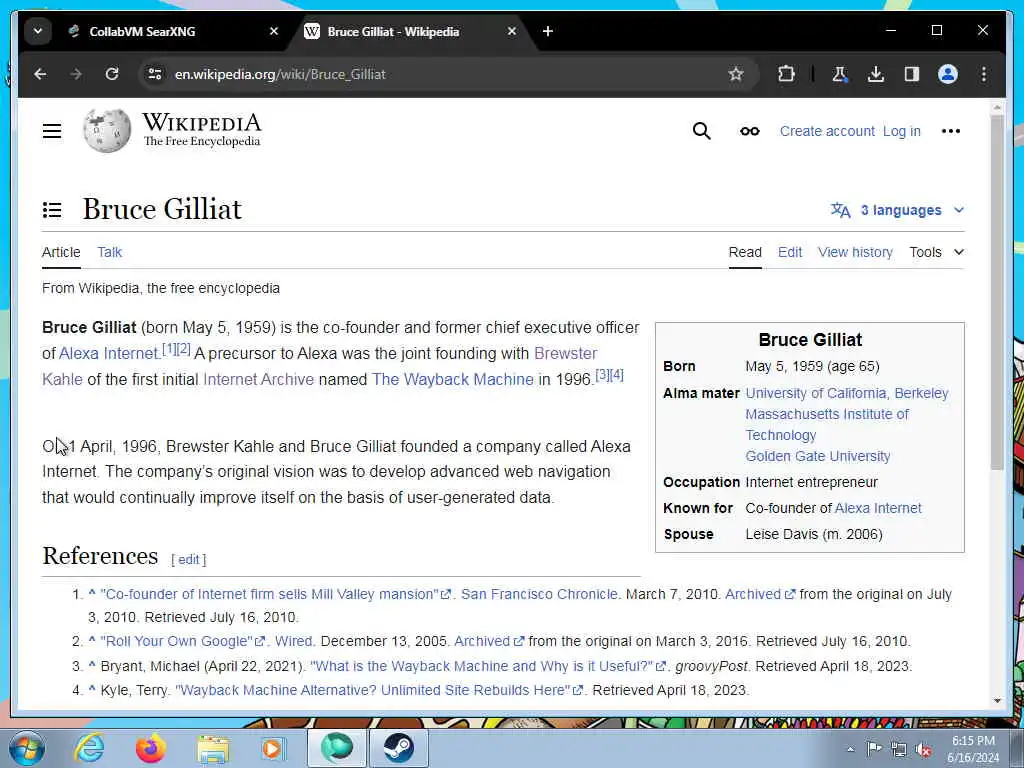Viewport: 1024px width, 768px height.
Task: Click scrollbar down arrow
Action: [x=997, y=701]
